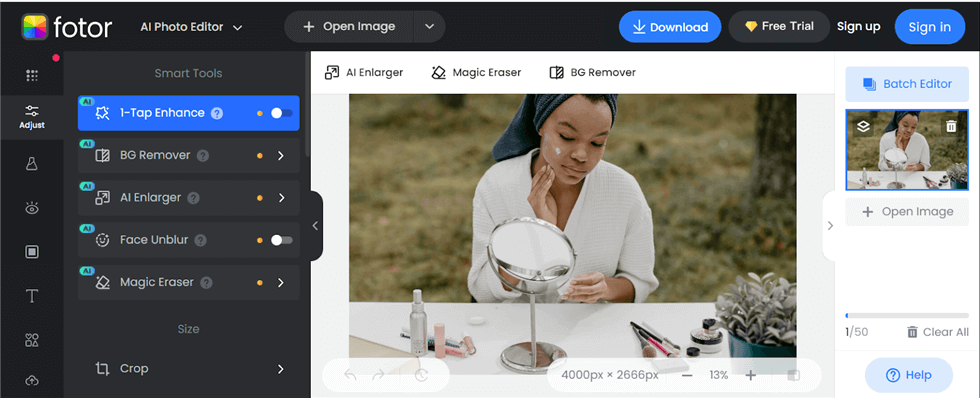Open the AI Photo Editor dropdown

tap(191, 27)
